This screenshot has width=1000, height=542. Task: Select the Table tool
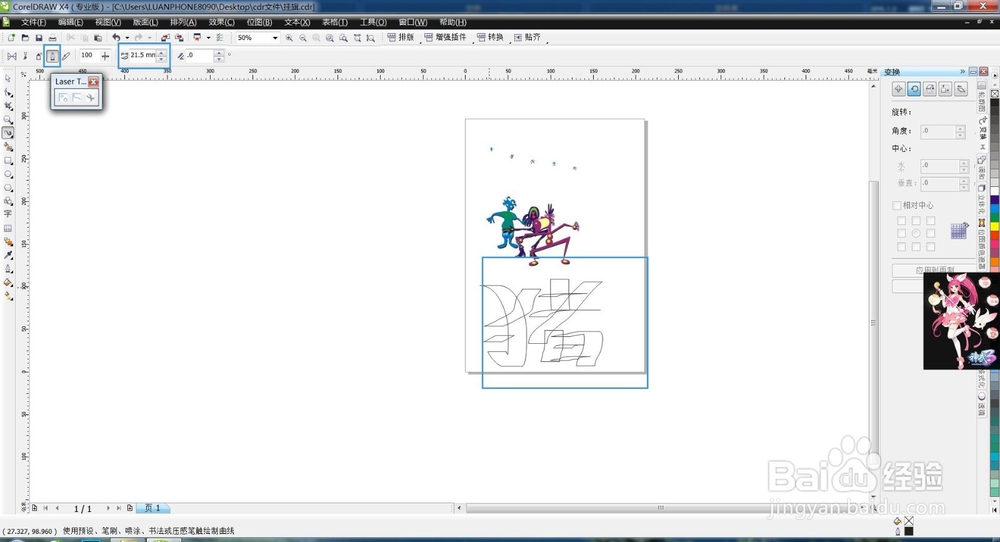pyautogui.click(x=8, y=228)
